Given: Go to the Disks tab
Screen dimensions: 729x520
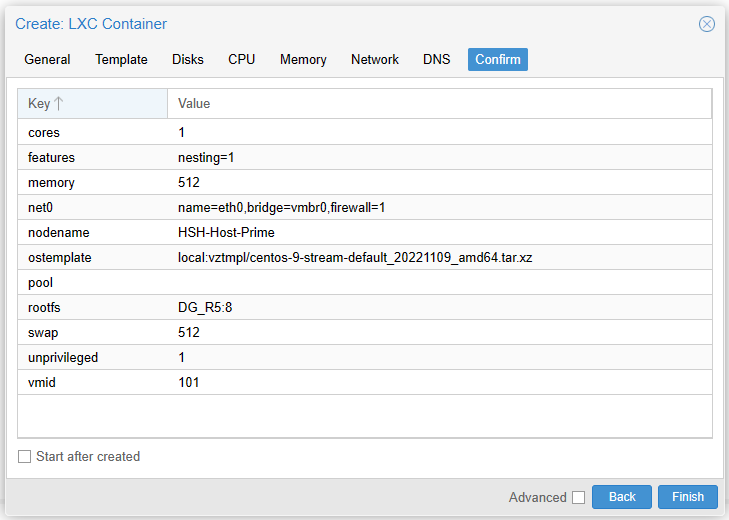Looking at the screenshot, I should pyautogui.click(x=188, y=60).
